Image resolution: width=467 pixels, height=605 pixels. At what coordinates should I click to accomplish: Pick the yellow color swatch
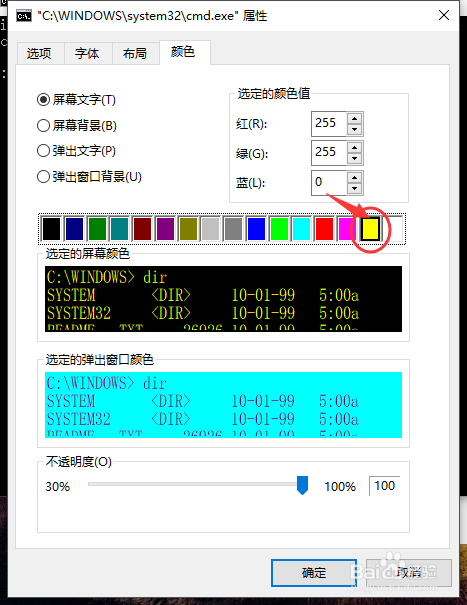pyautogui.click(x=370, y=229)
